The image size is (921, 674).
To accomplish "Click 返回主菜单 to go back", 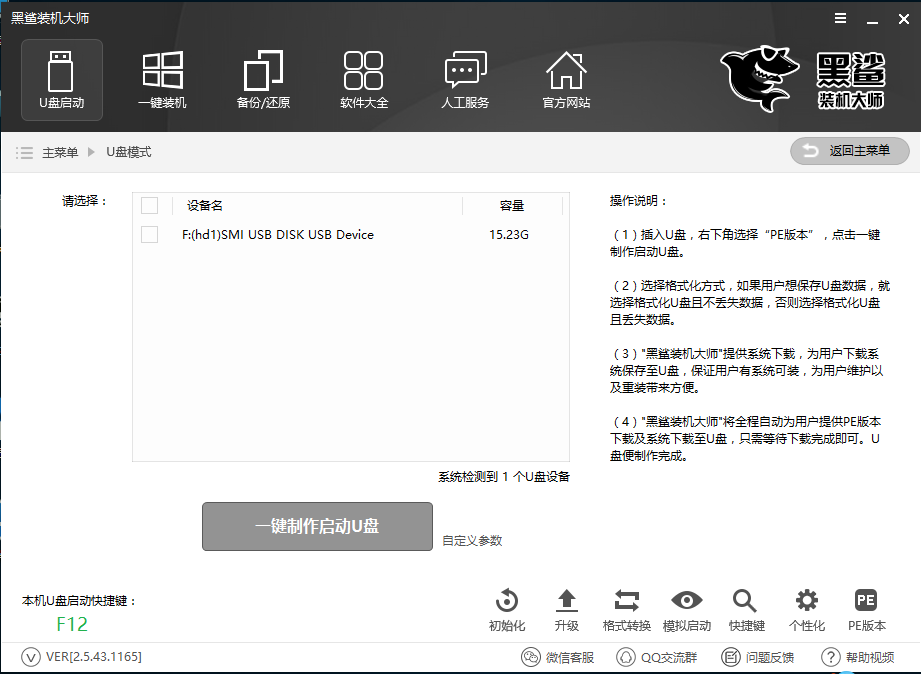I will (849, 151).
